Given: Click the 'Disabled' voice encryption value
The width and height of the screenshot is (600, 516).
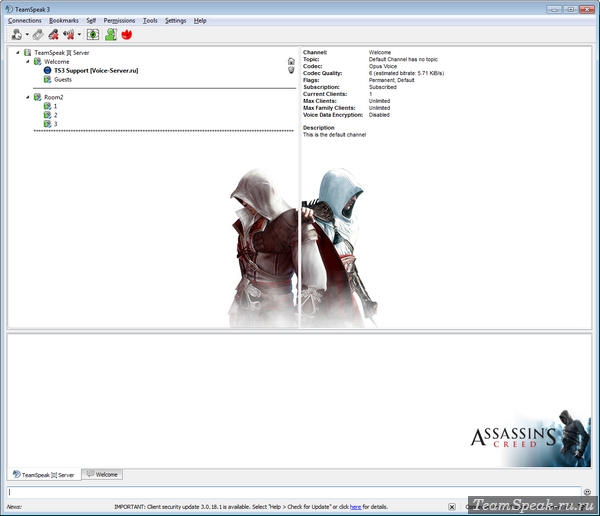Looking at the screenshot, I should (x=379, y=115).
